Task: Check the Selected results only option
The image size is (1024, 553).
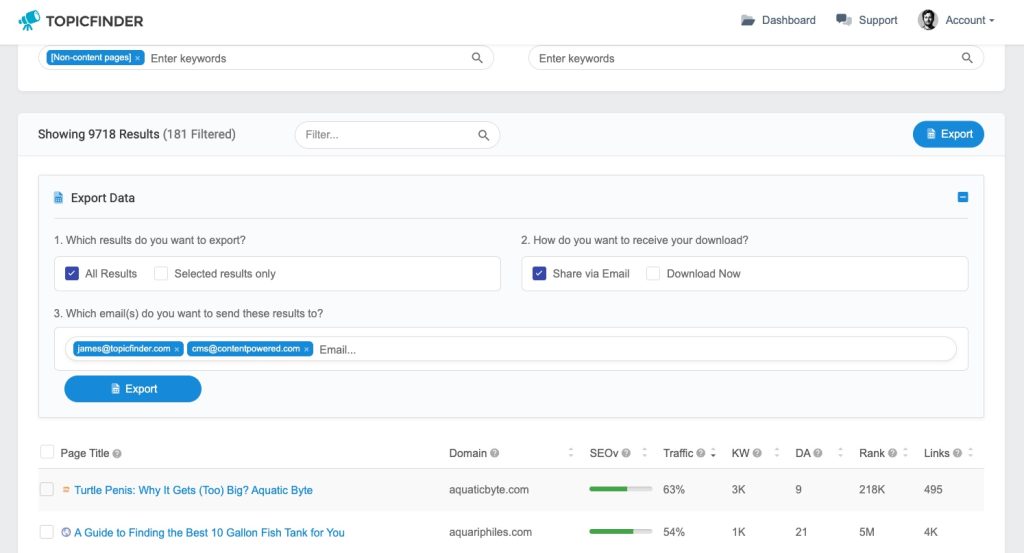Action: (x=161, y=274)
